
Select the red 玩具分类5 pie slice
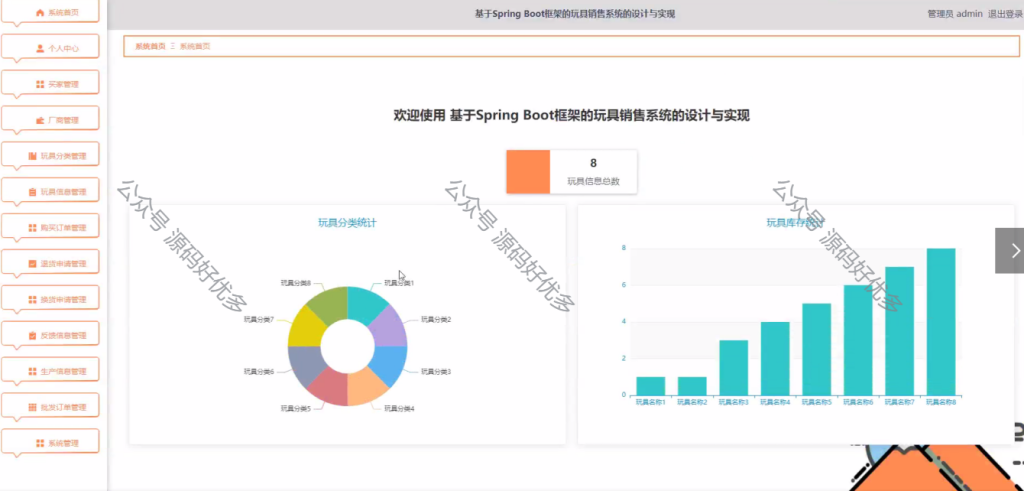[329, 389]
